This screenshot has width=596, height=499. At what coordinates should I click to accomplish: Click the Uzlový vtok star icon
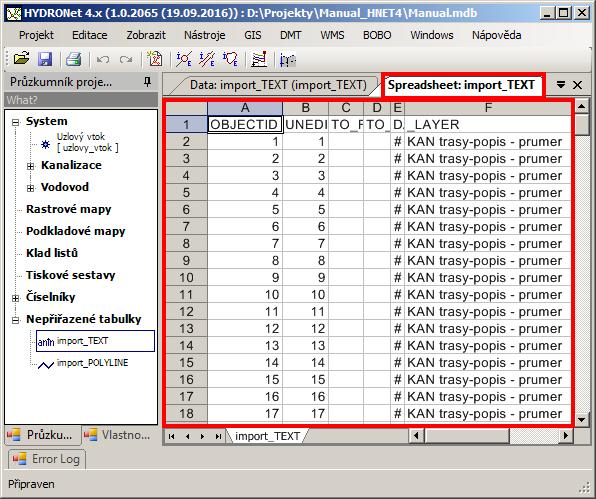(x=46, y=144)
